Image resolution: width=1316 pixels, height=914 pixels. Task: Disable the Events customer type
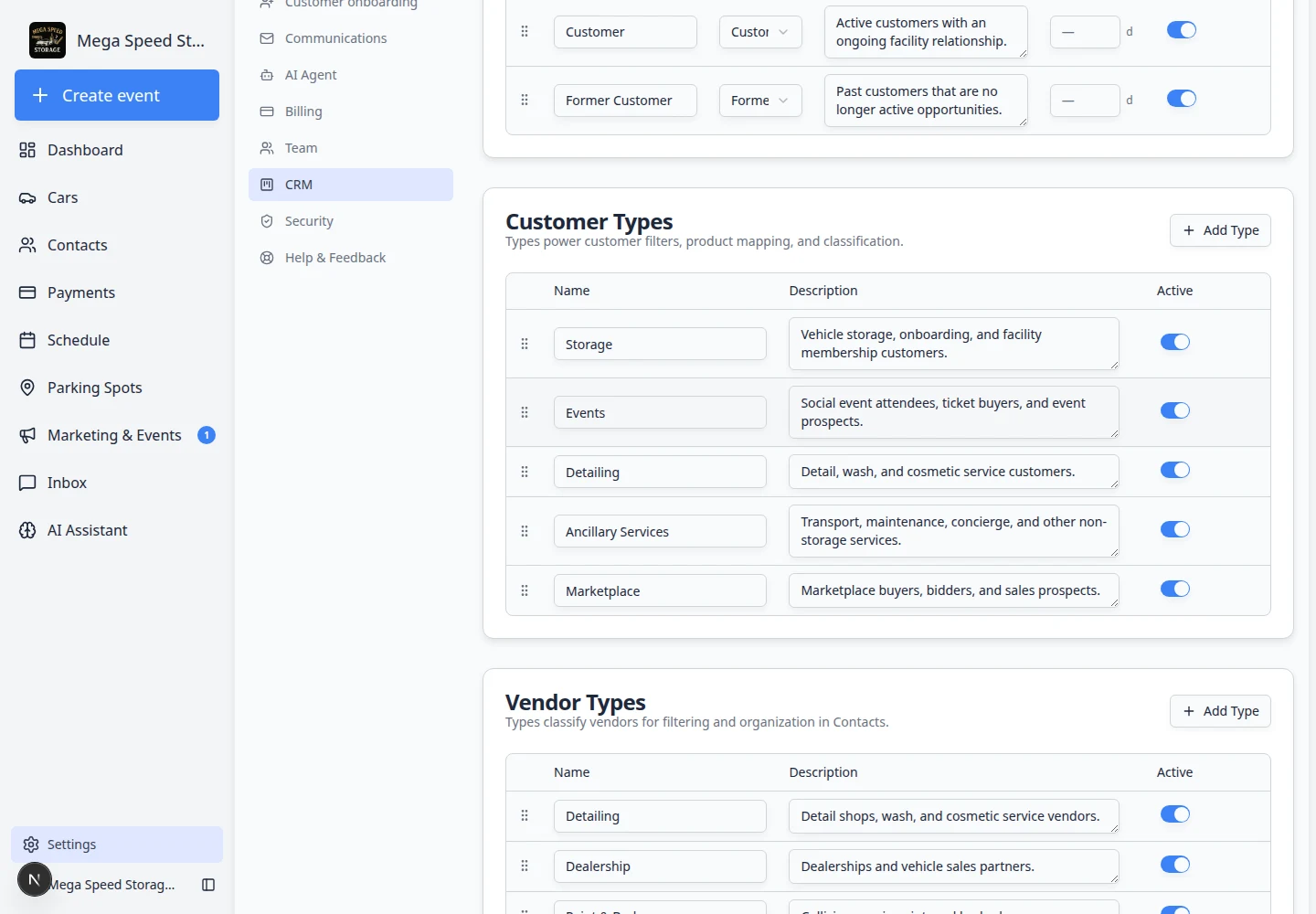click(1175, 410)
